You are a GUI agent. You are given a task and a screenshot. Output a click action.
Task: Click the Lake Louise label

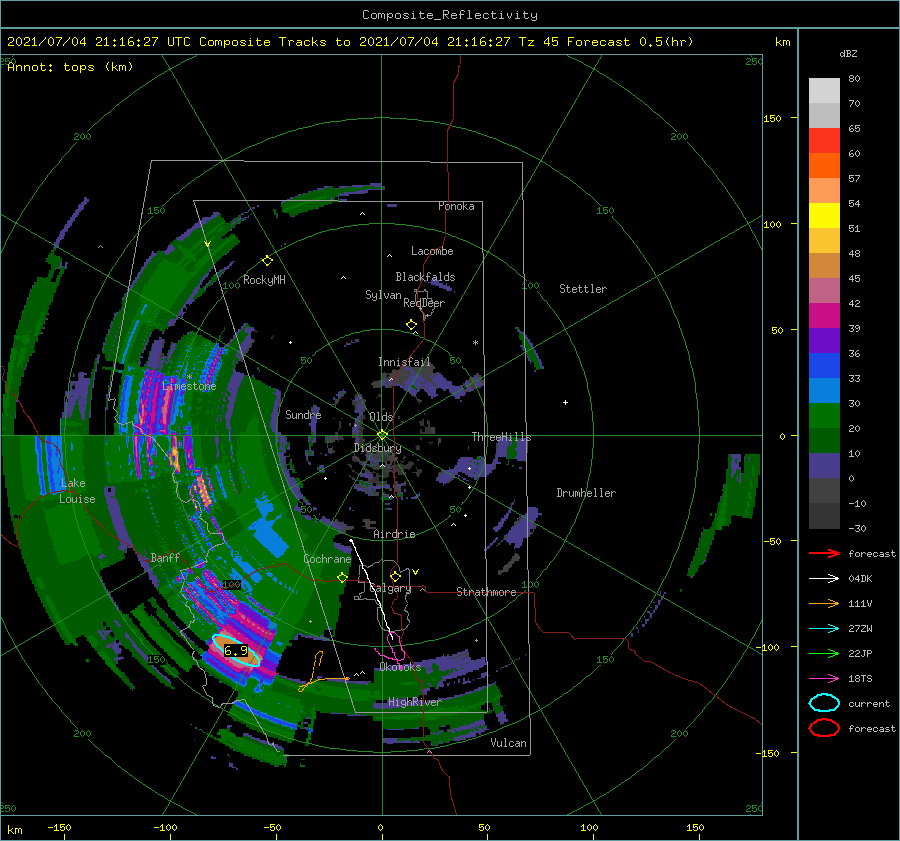(77, 491)
